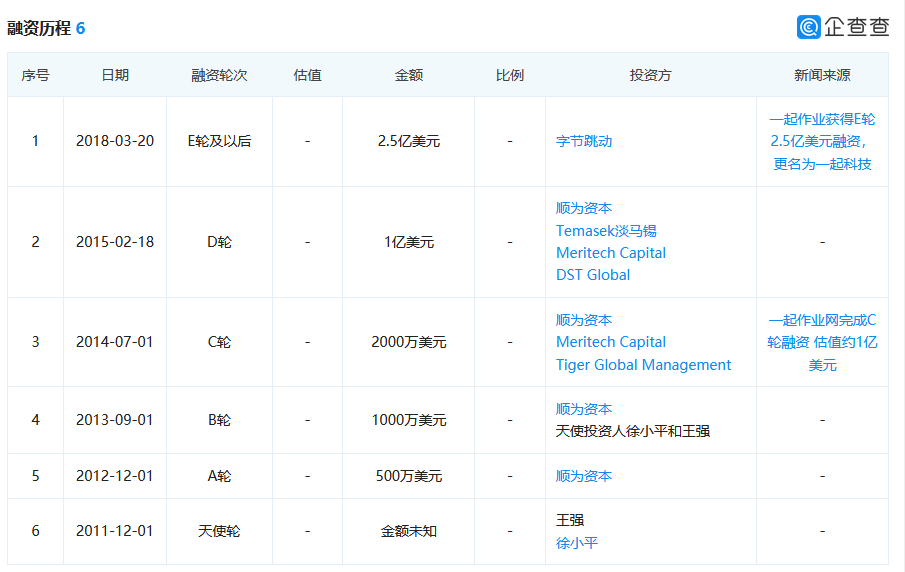Click Temasek淡马锡 investor link
Image resolution: width=905 pixels, height=572 pixels.
click(x=606, y=231)
